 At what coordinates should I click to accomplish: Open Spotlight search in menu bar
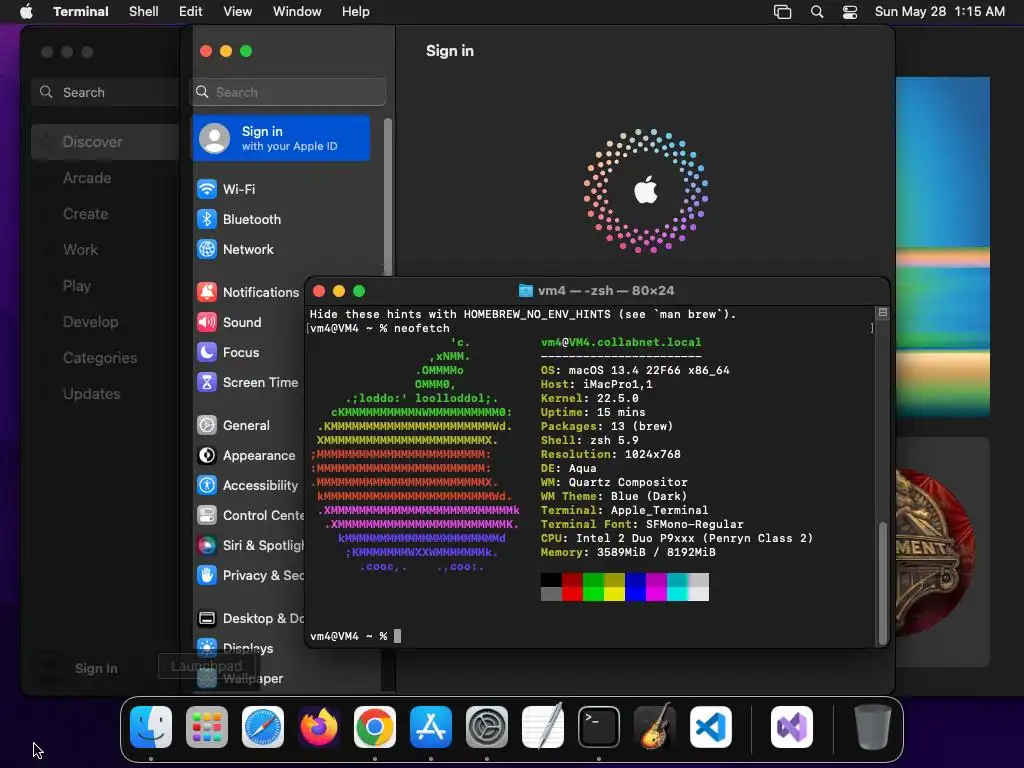[x=817, y=11]
